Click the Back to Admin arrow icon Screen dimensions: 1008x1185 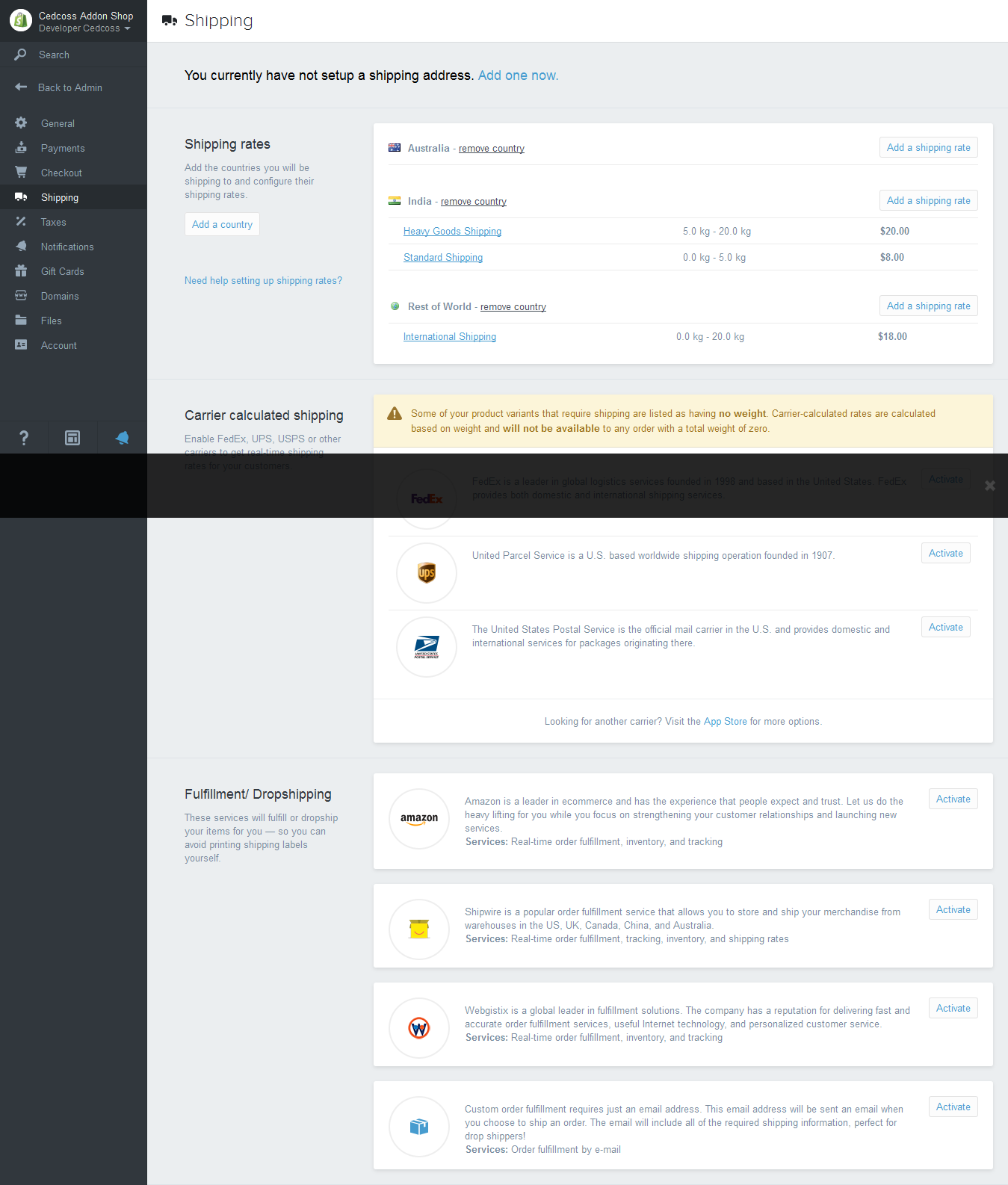coord(21,87)
